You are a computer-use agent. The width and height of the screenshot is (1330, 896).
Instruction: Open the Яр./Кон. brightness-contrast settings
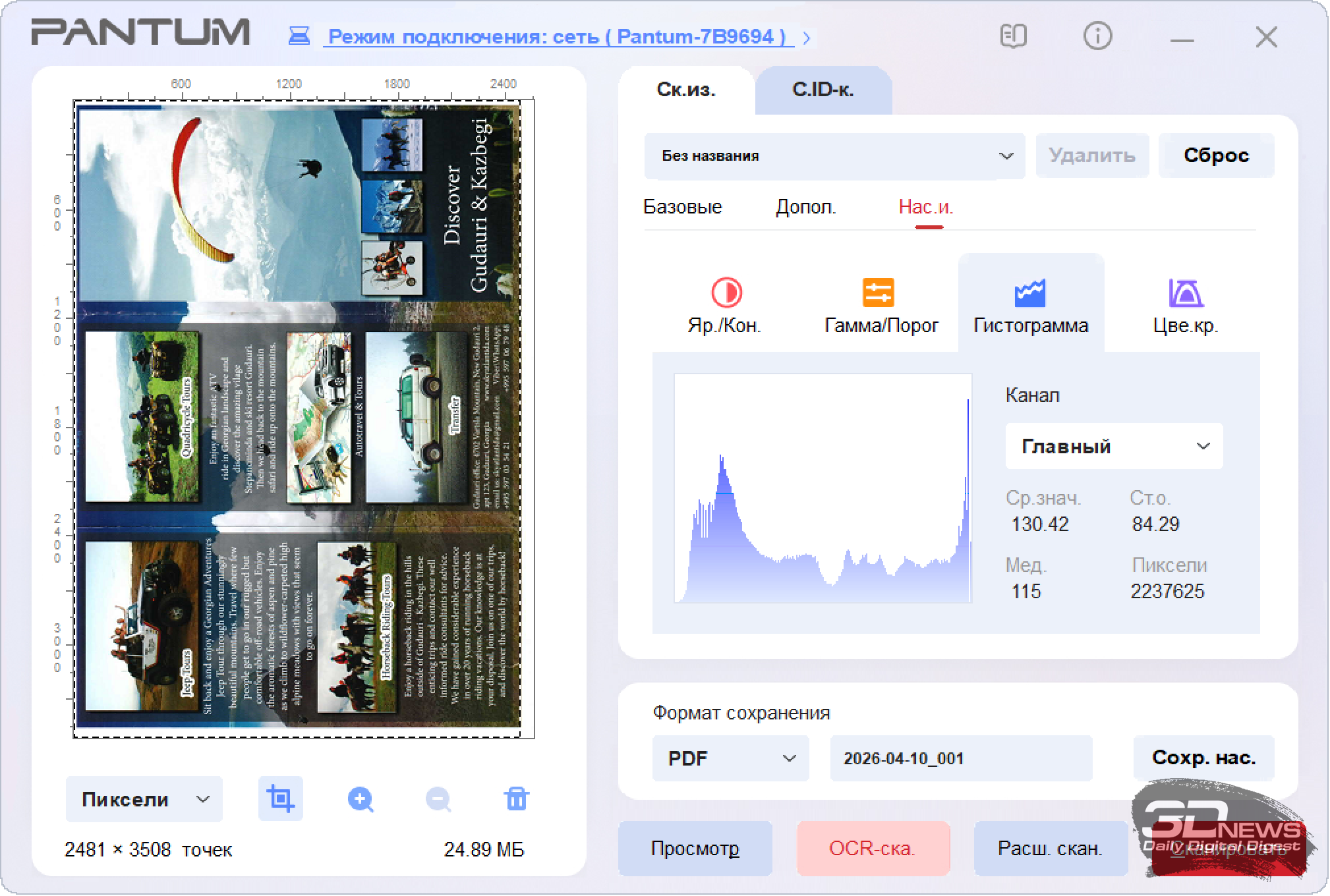pyautogui.click(x=724, y=306)
